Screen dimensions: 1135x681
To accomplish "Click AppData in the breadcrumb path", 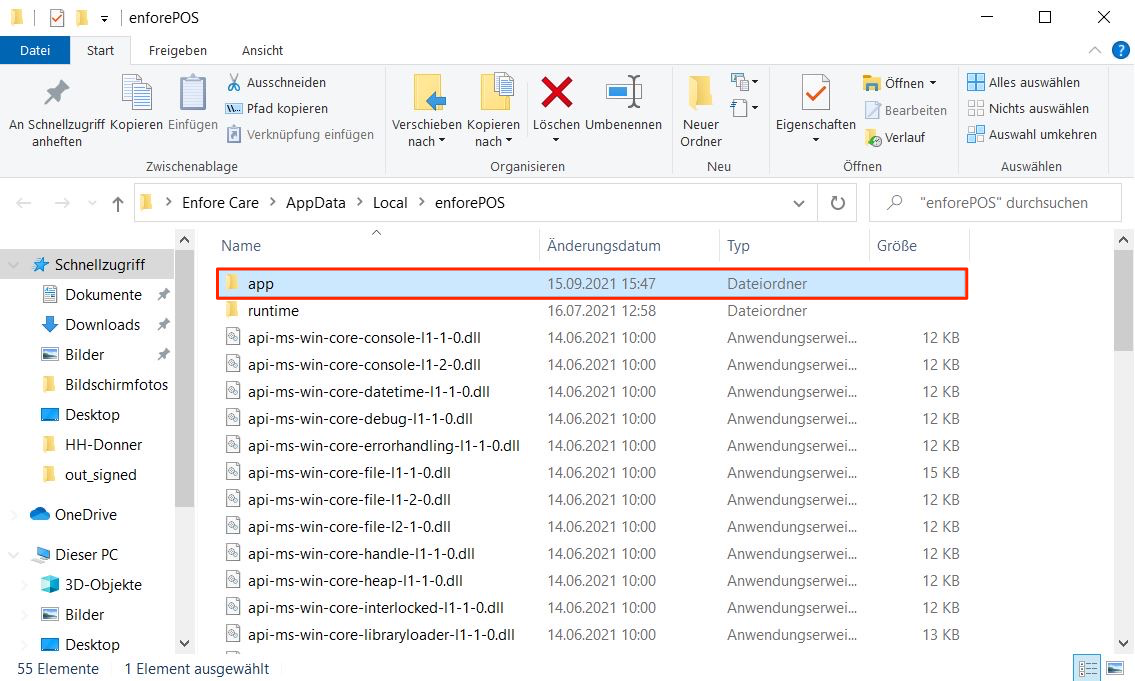I will (x=316, y=203).
